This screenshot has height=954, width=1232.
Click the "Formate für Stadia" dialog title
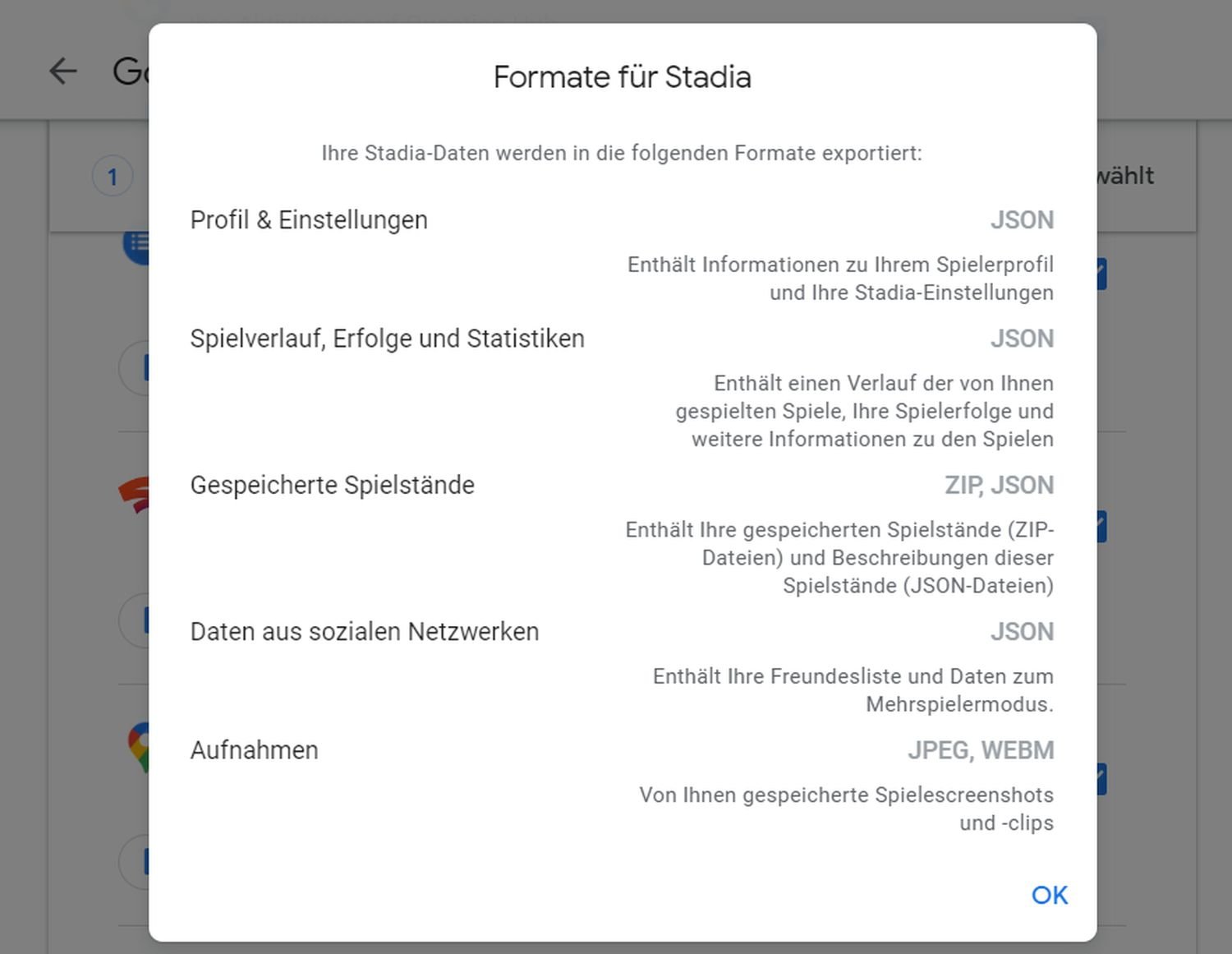pos(622,77)
